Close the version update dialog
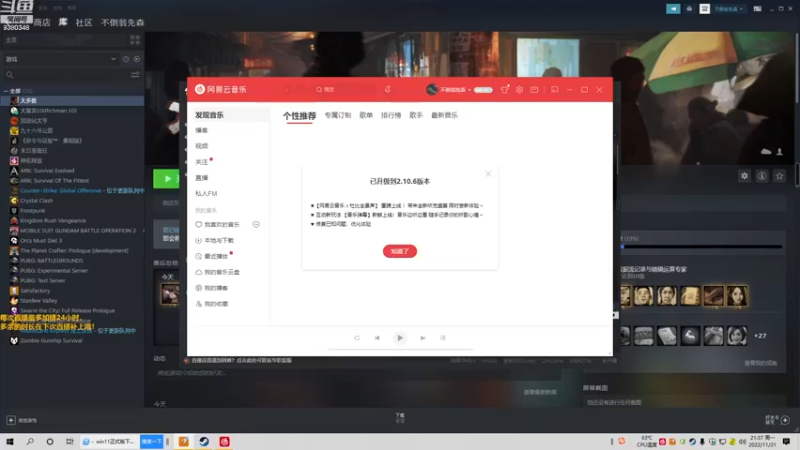Image resolution: width=800 pixels, height=450 pixels. (x=488, y=174)
